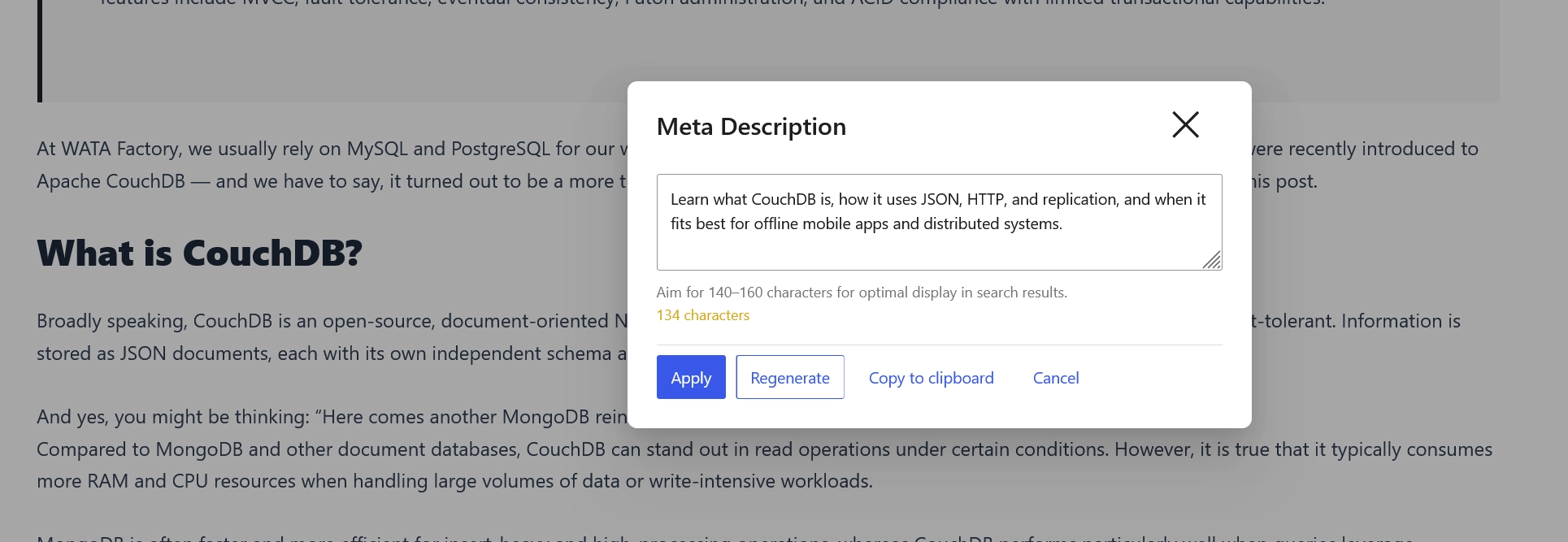Cancel the Meta Description dialog
1568x542 pixels.
tap(1056, 378)
